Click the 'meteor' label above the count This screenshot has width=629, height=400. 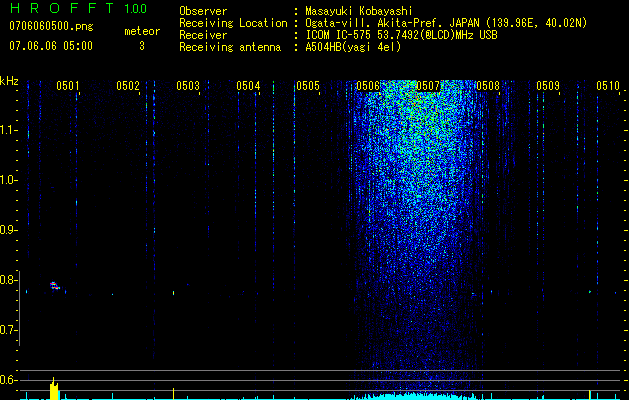(x=142, y=31)
